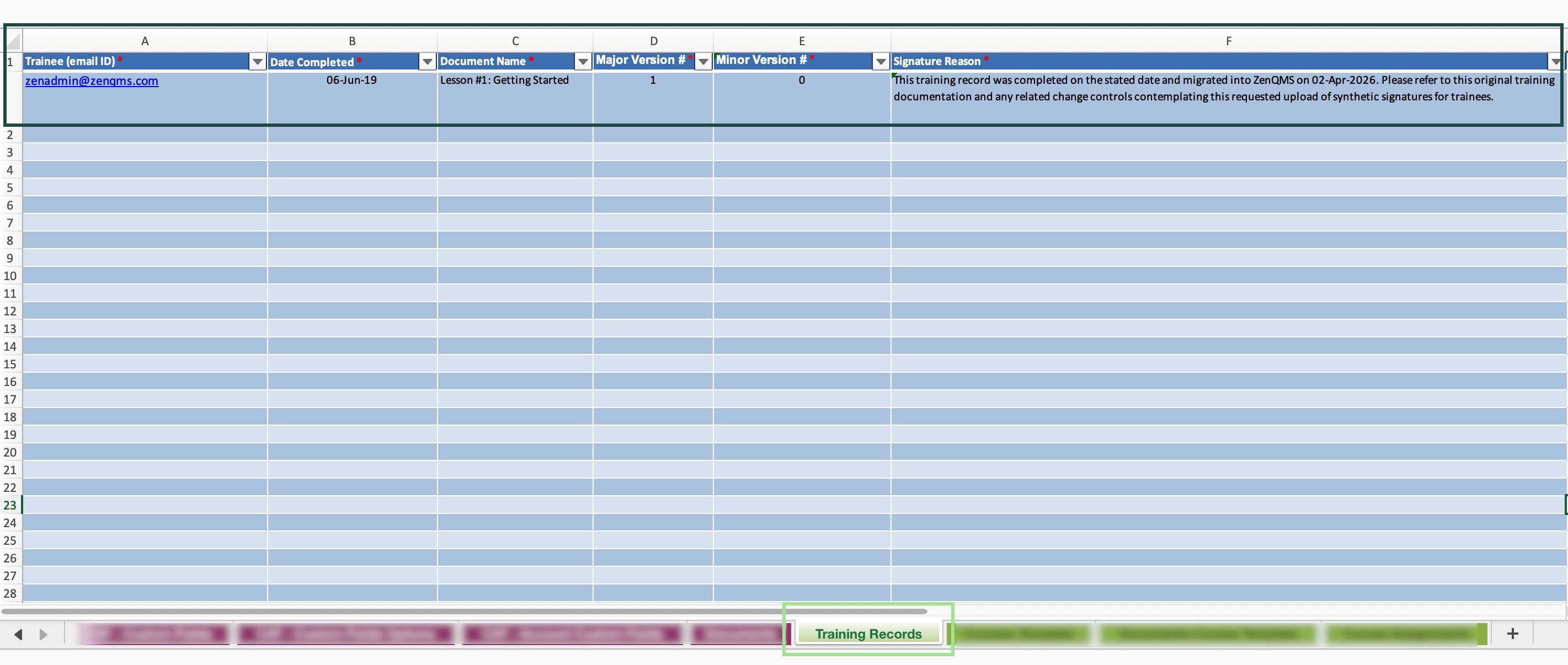The height and width of the screenshot is (665, 1568).
Task: Select row 1 header
Action: click(x=10, y=62)
